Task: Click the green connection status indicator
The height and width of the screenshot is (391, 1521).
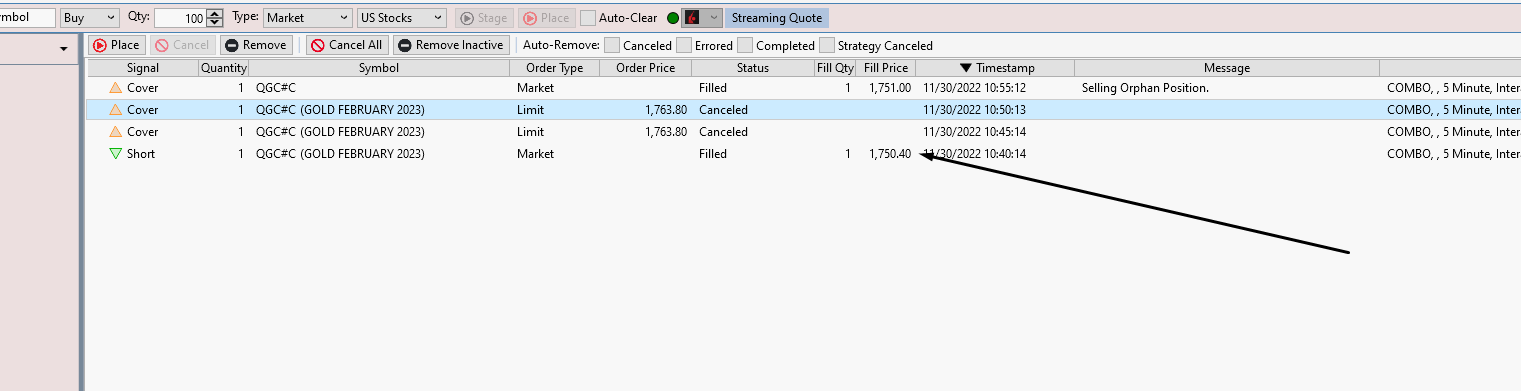Action: [x=673, y=18]
